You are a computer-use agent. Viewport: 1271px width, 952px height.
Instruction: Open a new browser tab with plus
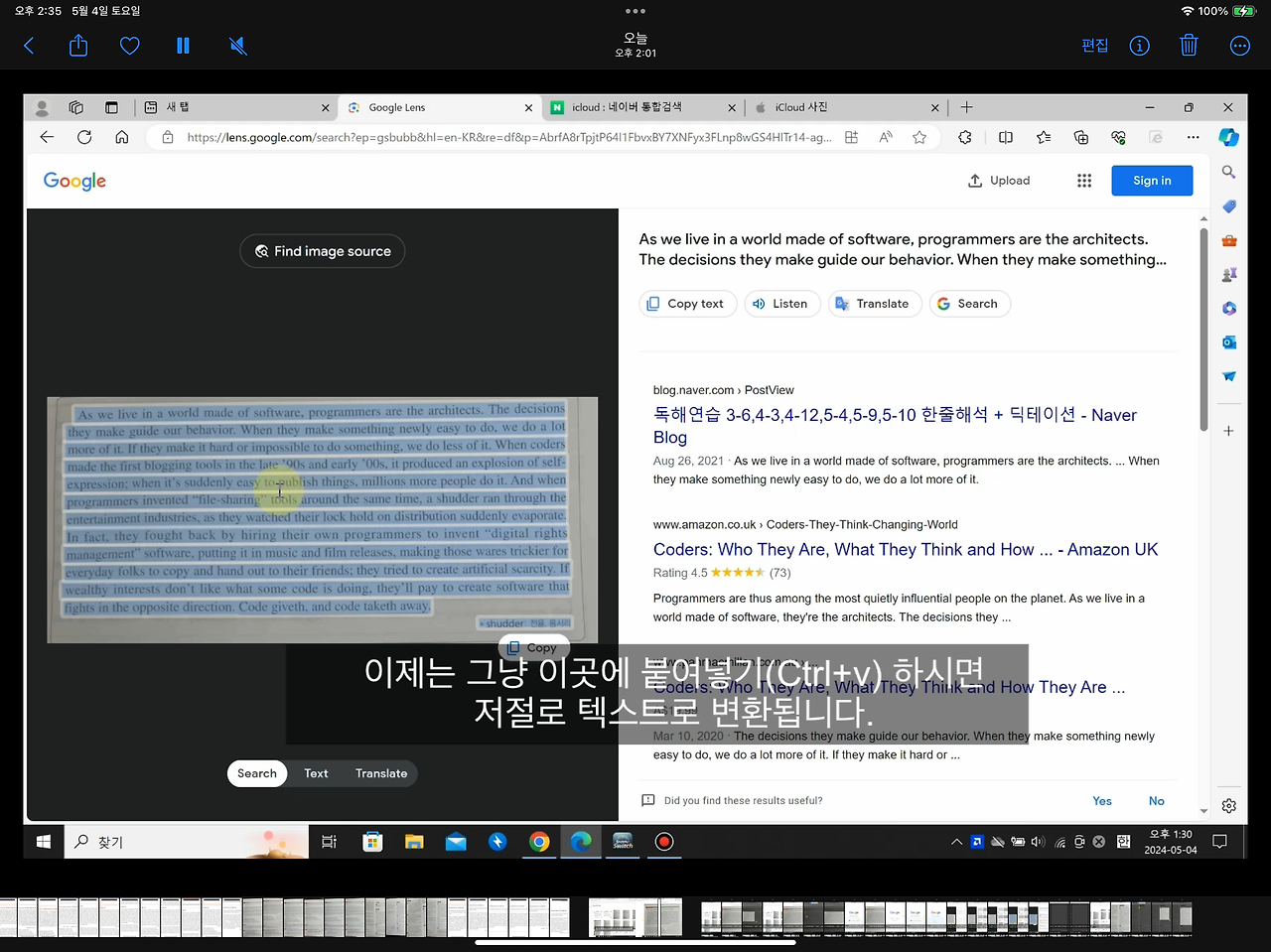coord(966,107)
